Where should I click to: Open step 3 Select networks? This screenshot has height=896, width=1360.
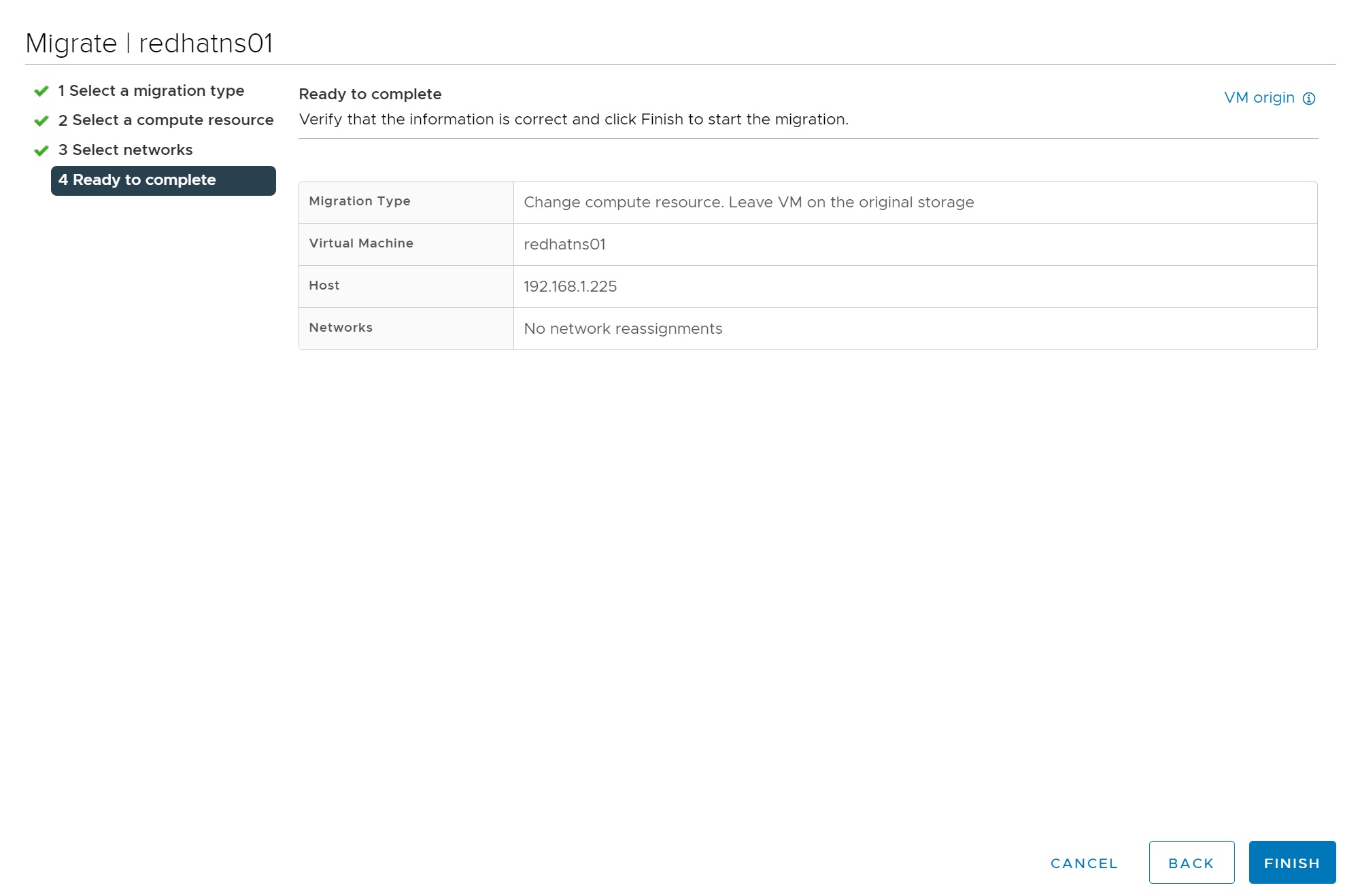[x=125, y=150]
